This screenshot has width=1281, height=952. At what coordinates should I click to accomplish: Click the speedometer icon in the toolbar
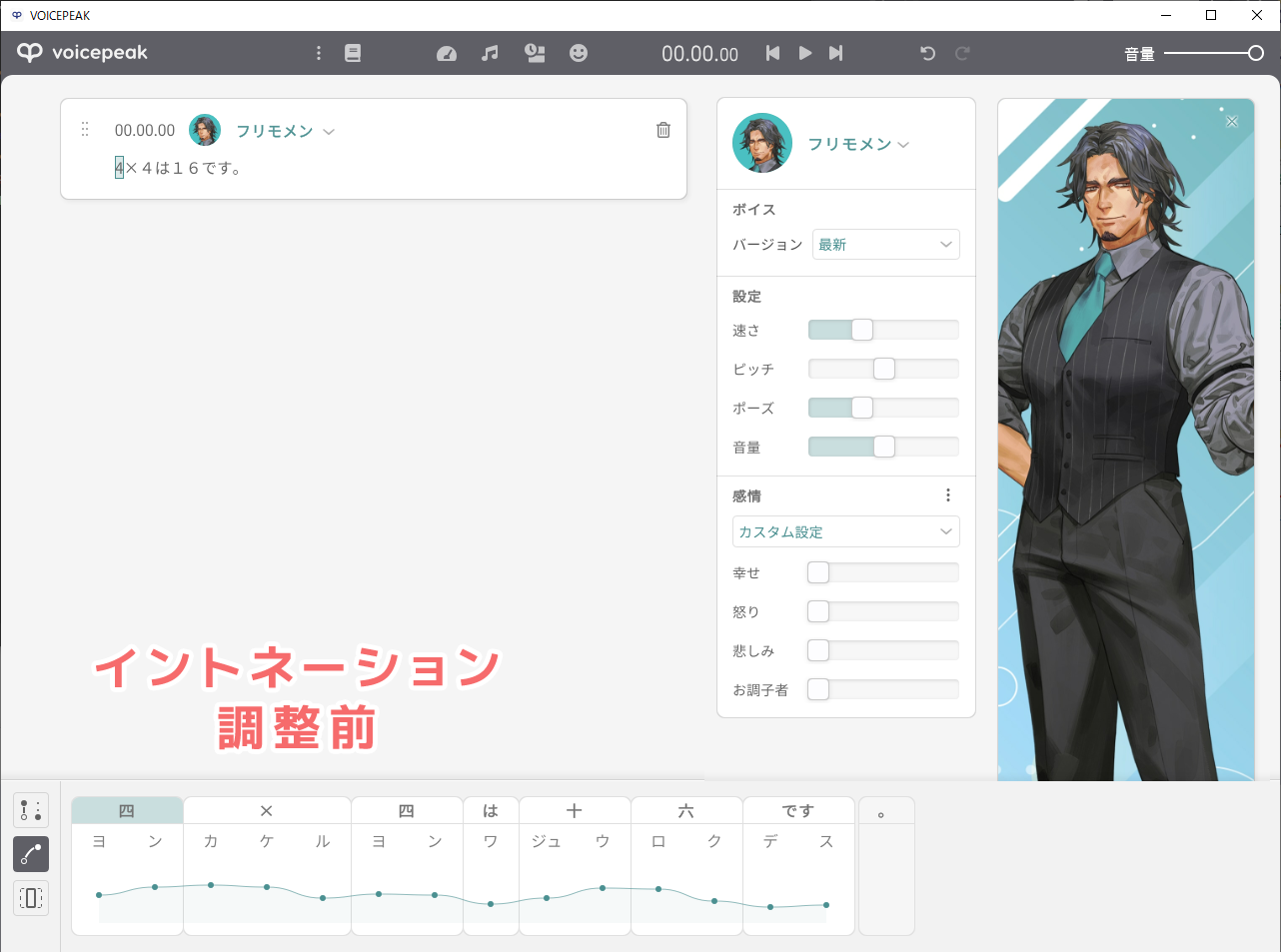447,54
